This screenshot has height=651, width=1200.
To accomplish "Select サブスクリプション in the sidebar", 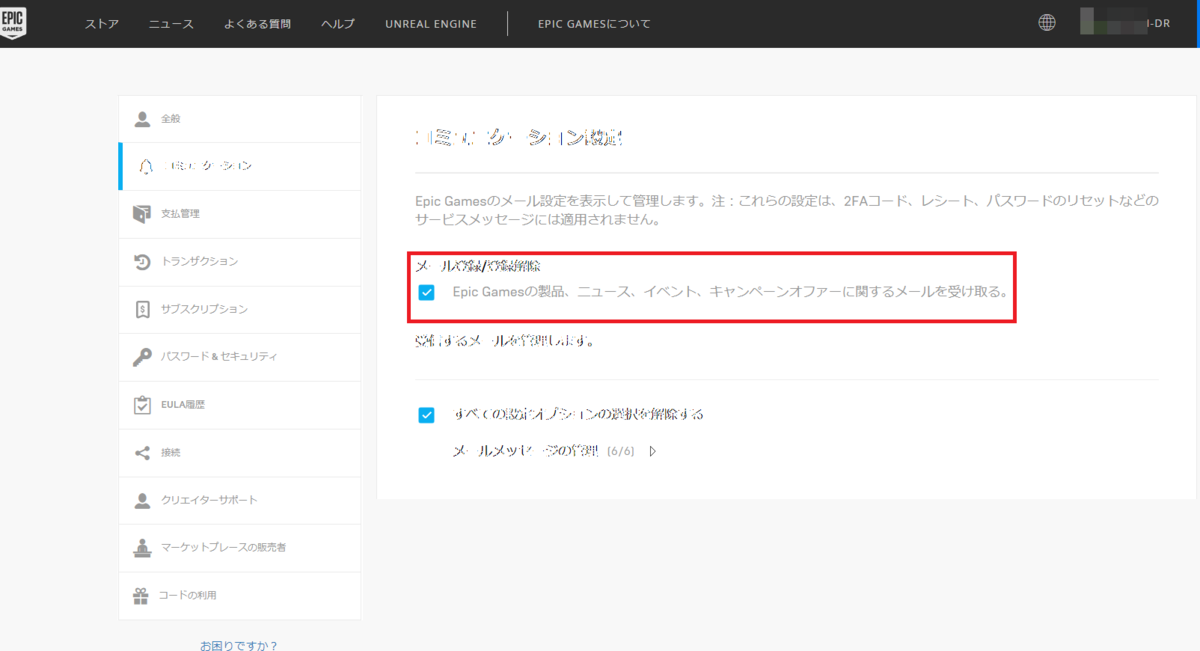I will click(240, 310).
